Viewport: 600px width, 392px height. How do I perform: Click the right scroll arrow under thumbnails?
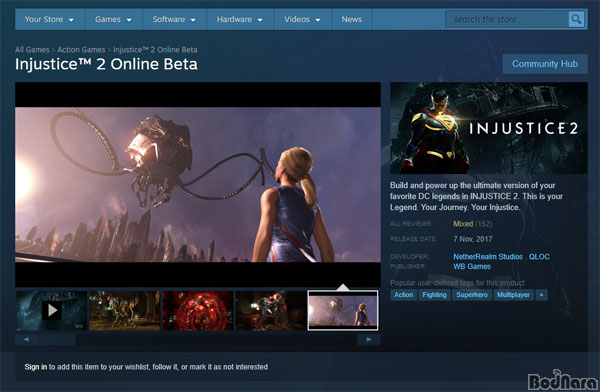369,340
